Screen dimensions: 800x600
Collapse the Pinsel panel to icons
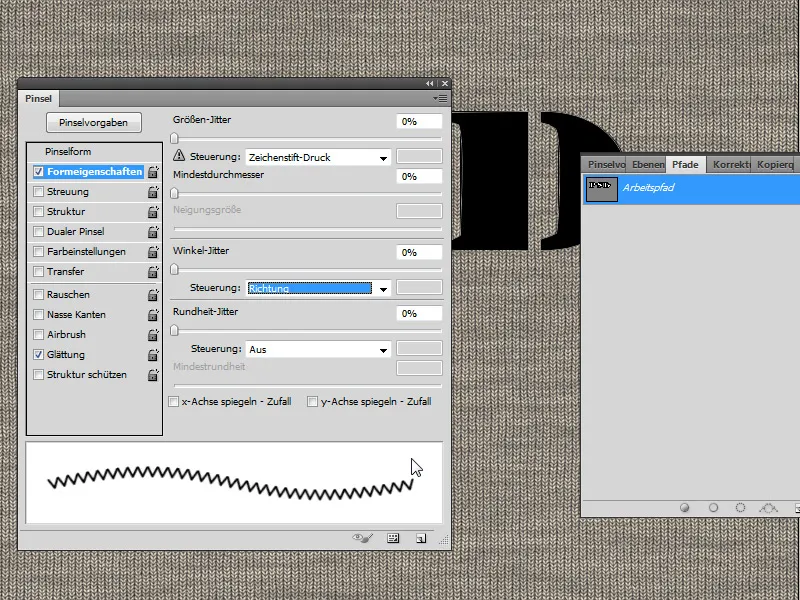[430, 83]
